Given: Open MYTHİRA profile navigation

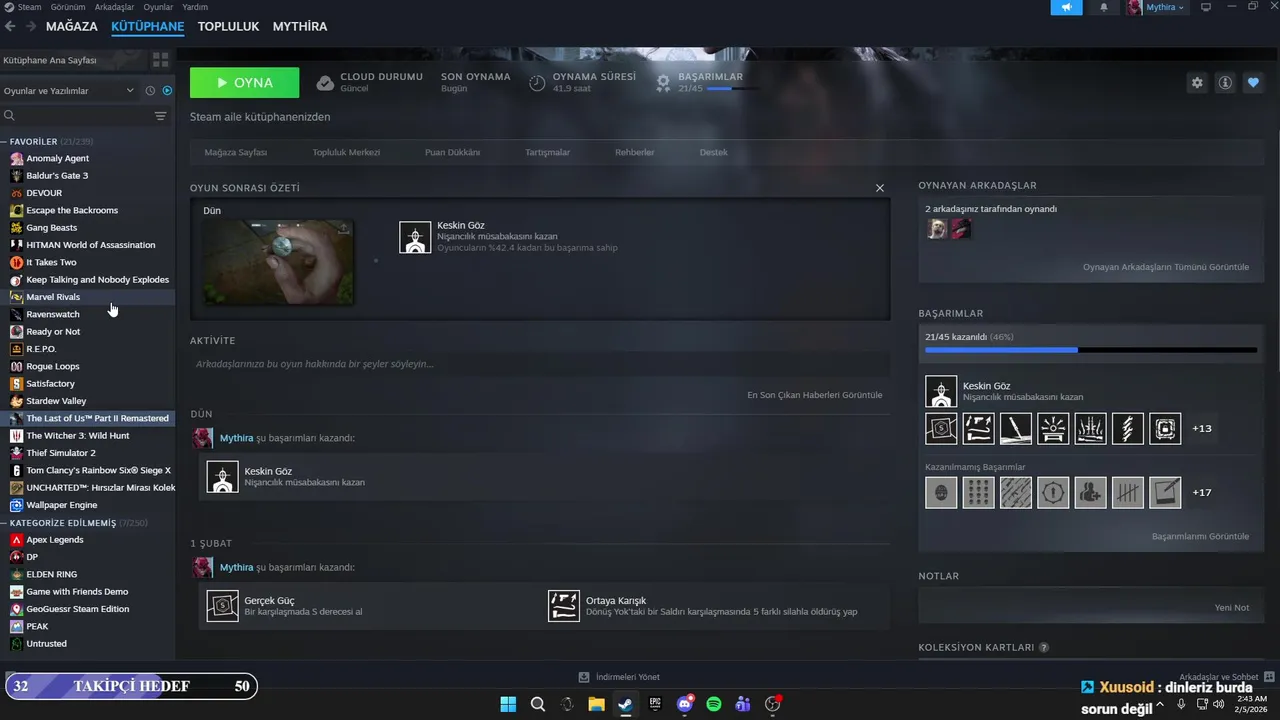Looking at the screenshot, I should 300,26.
